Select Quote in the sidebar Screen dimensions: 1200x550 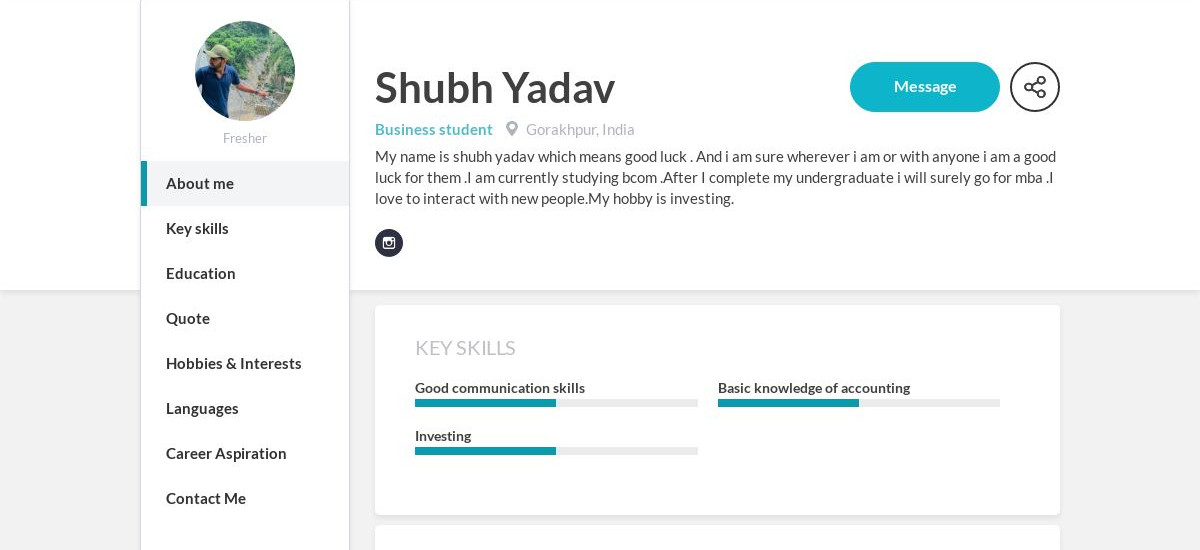[x=245, y=318]
